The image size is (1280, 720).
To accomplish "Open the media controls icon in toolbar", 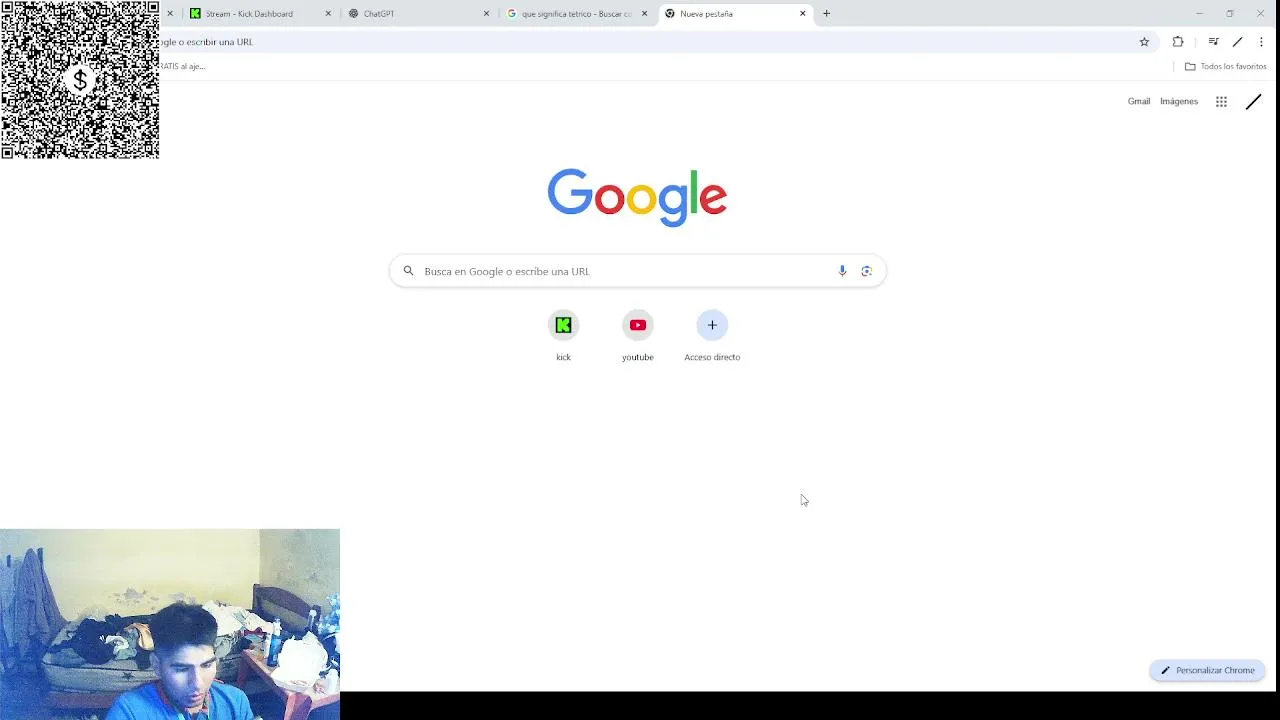I will [1213, 42].
